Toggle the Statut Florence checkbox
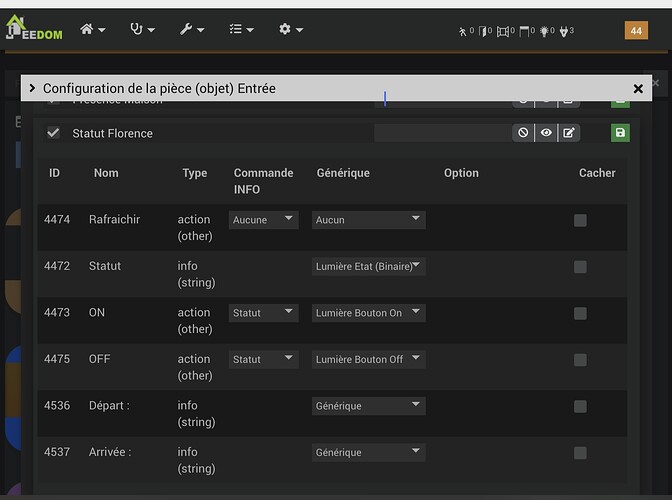 pos(53,133)
